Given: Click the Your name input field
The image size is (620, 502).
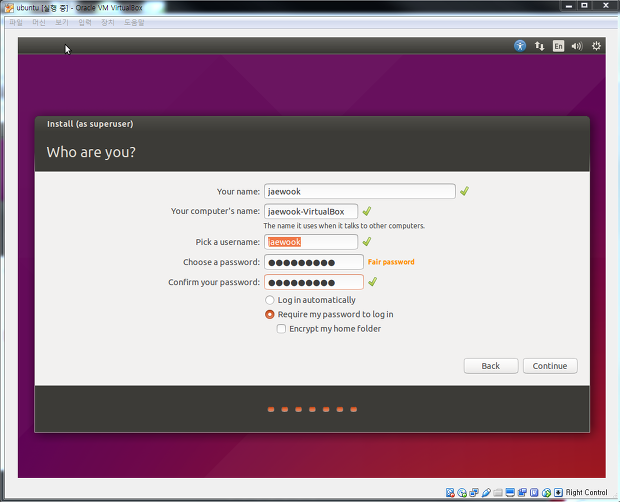Looking at the screenshot, I should 360,191.
